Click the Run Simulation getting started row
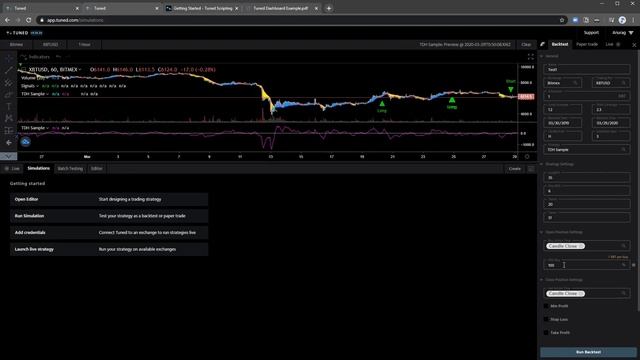Image resolution: width=640 pixels, height=360 pixels. 109,216
